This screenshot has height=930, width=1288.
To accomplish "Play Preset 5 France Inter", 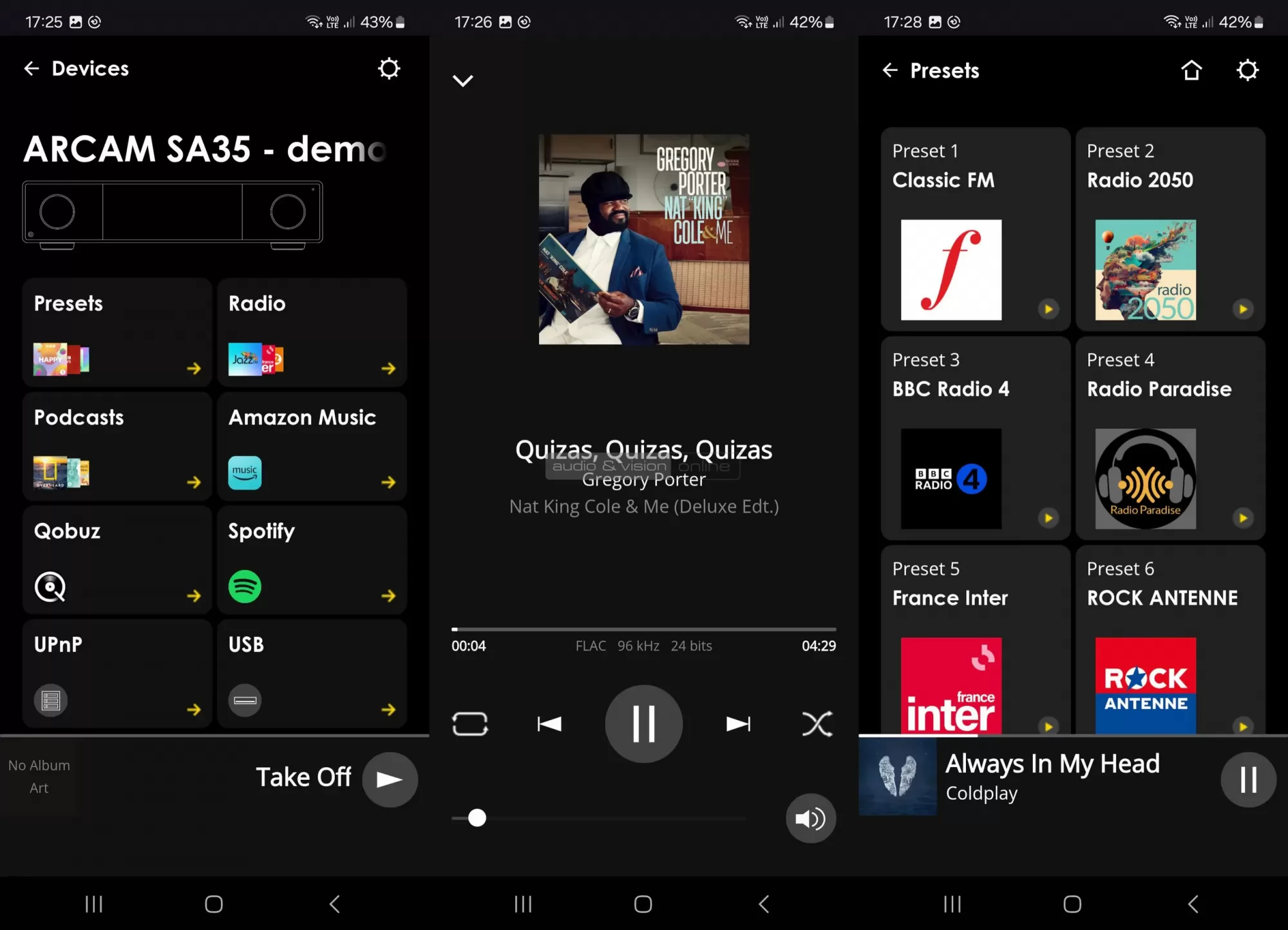I will click(x=1048, y=726).
